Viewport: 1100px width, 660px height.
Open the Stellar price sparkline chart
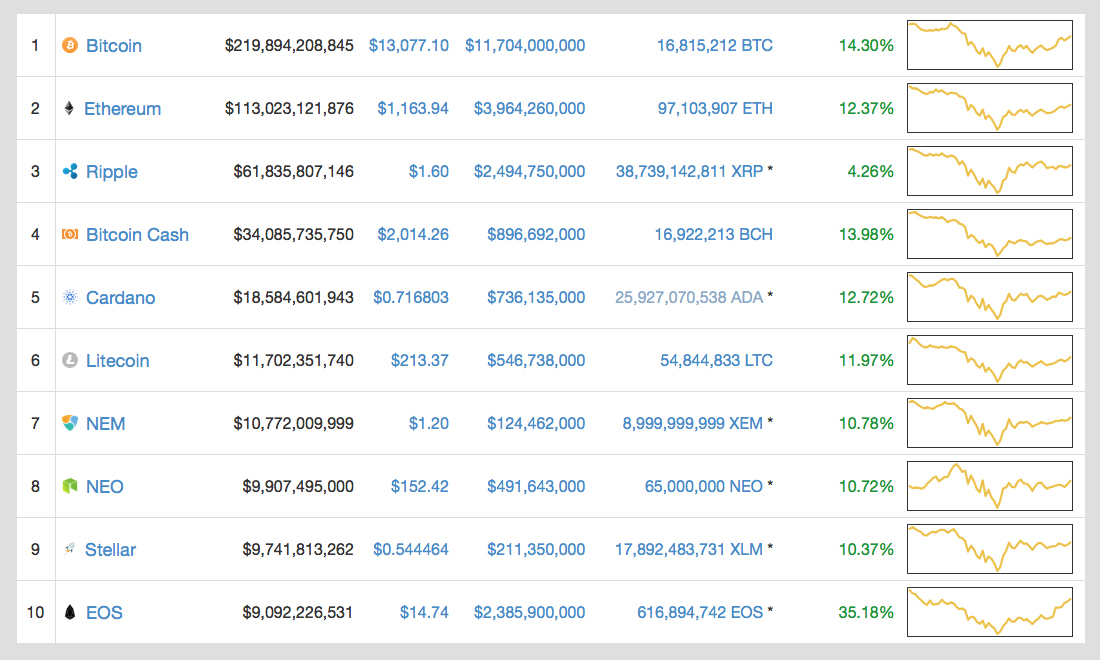click(x=990, y=549)
